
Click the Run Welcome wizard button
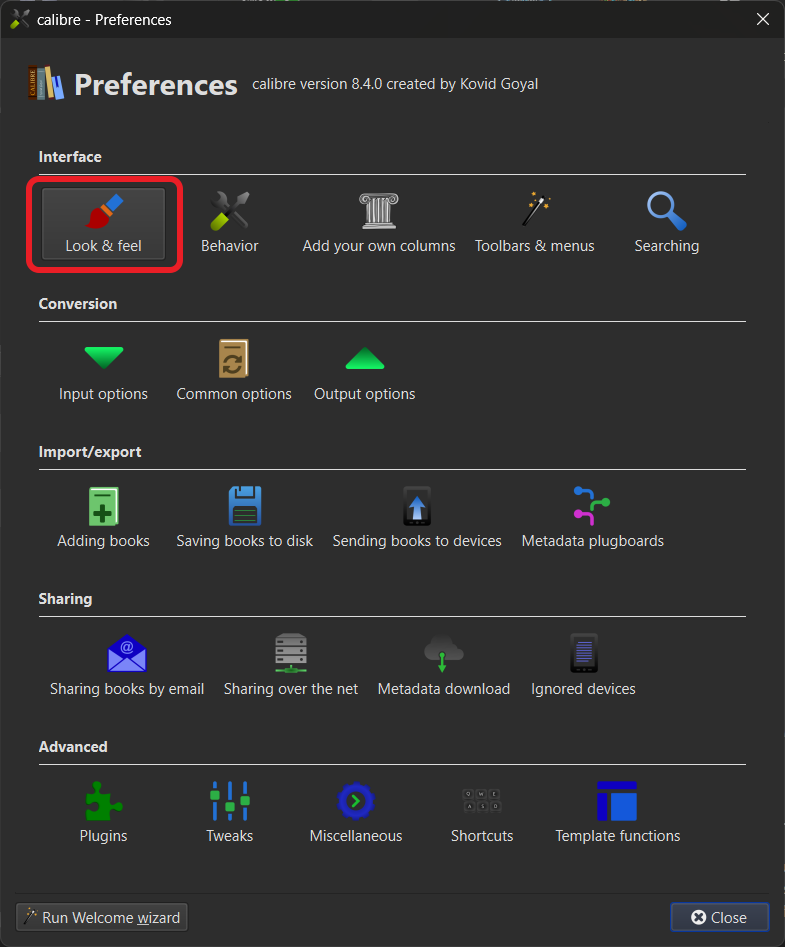click(x=102, y=917)
